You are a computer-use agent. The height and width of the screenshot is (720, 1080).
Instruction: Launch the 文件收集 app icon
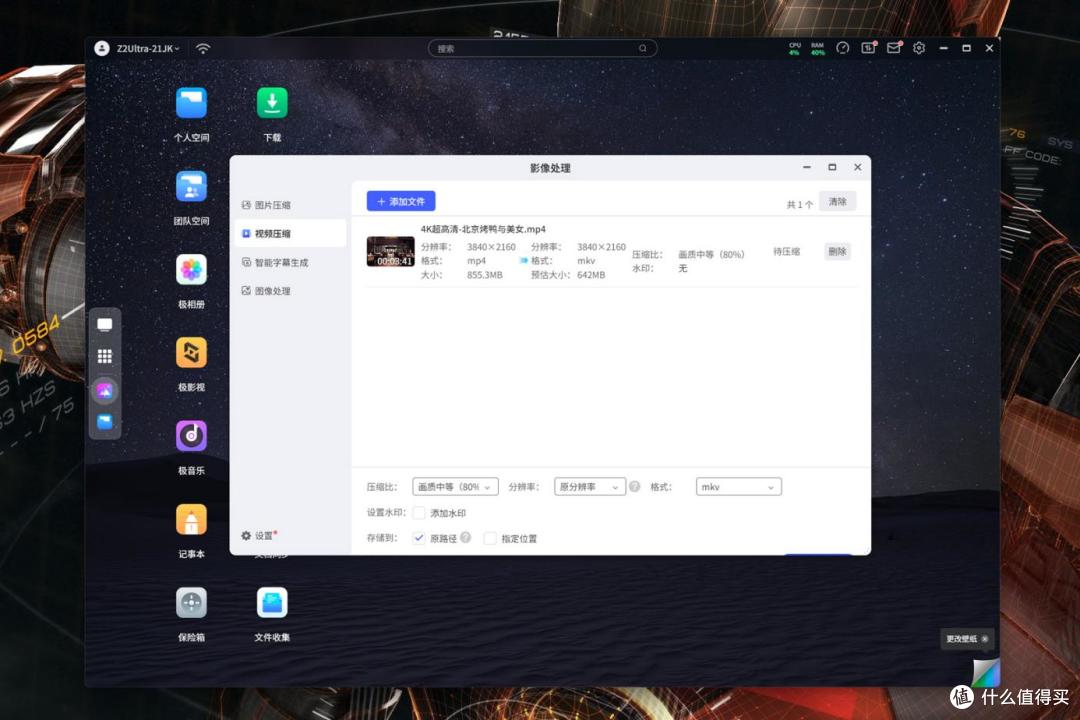(272, 604)
